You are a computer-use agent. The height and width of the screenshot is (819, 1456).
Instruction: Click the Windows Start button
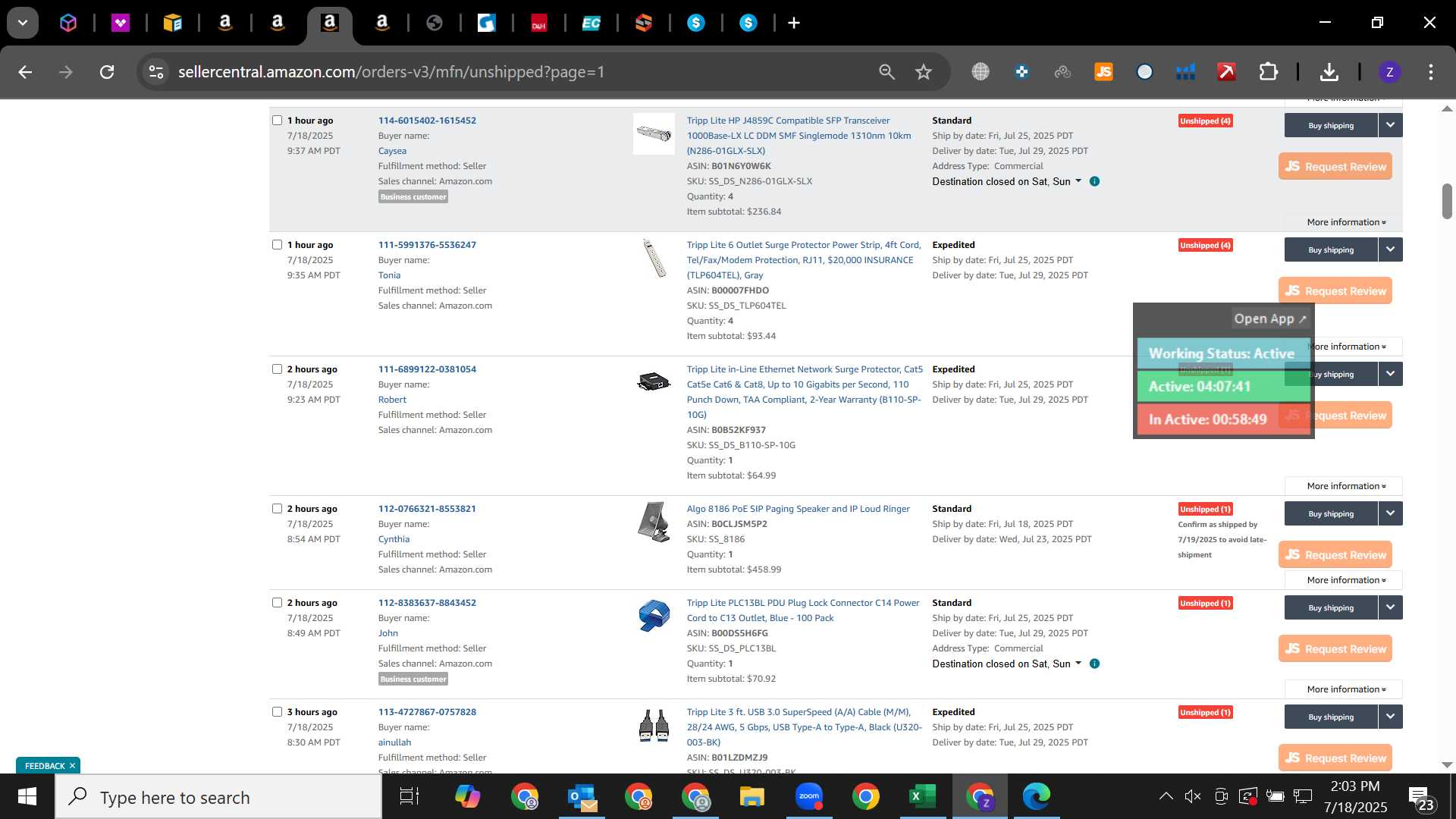[x=27, y=797]
